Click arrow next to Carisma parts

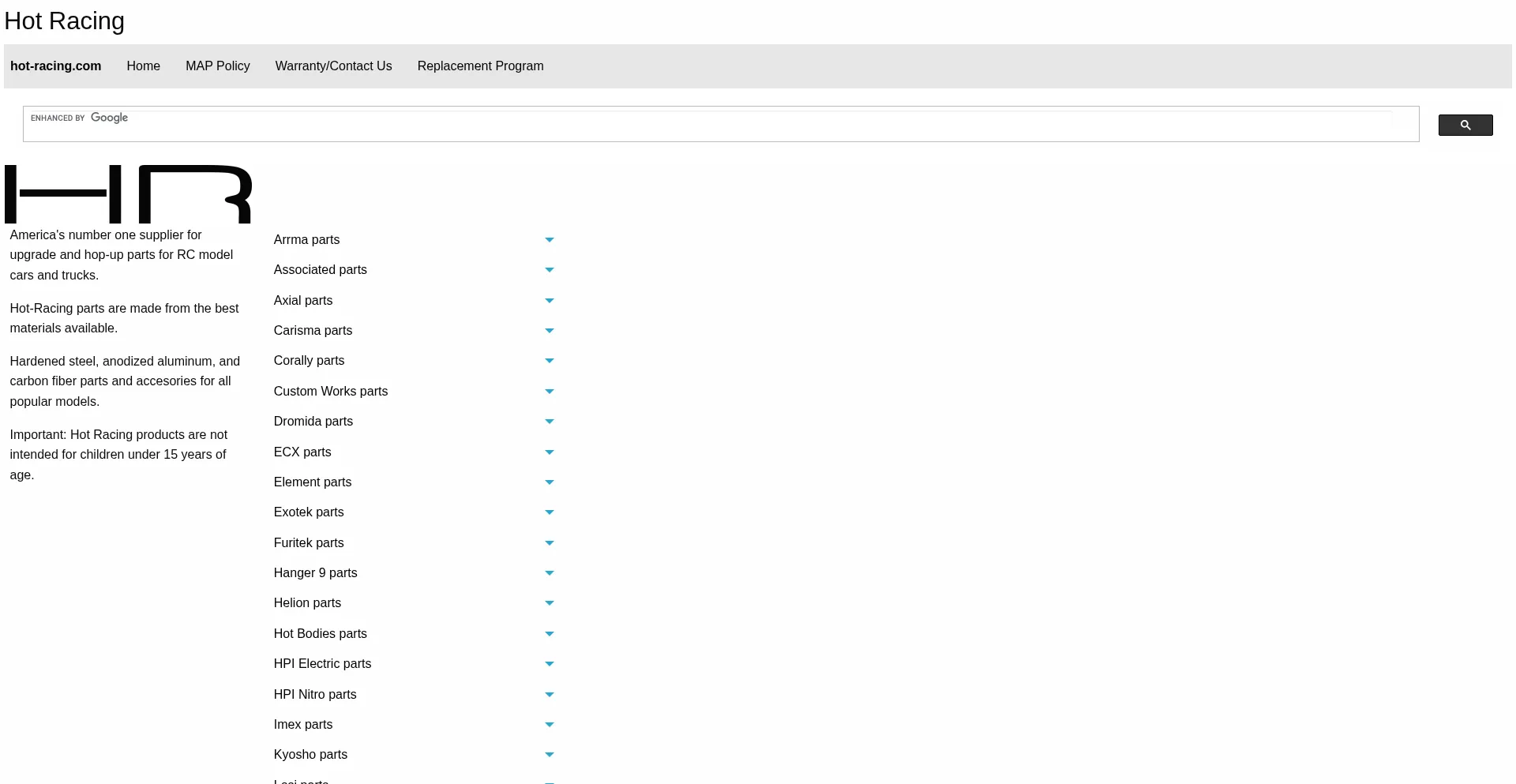point(549,331)
